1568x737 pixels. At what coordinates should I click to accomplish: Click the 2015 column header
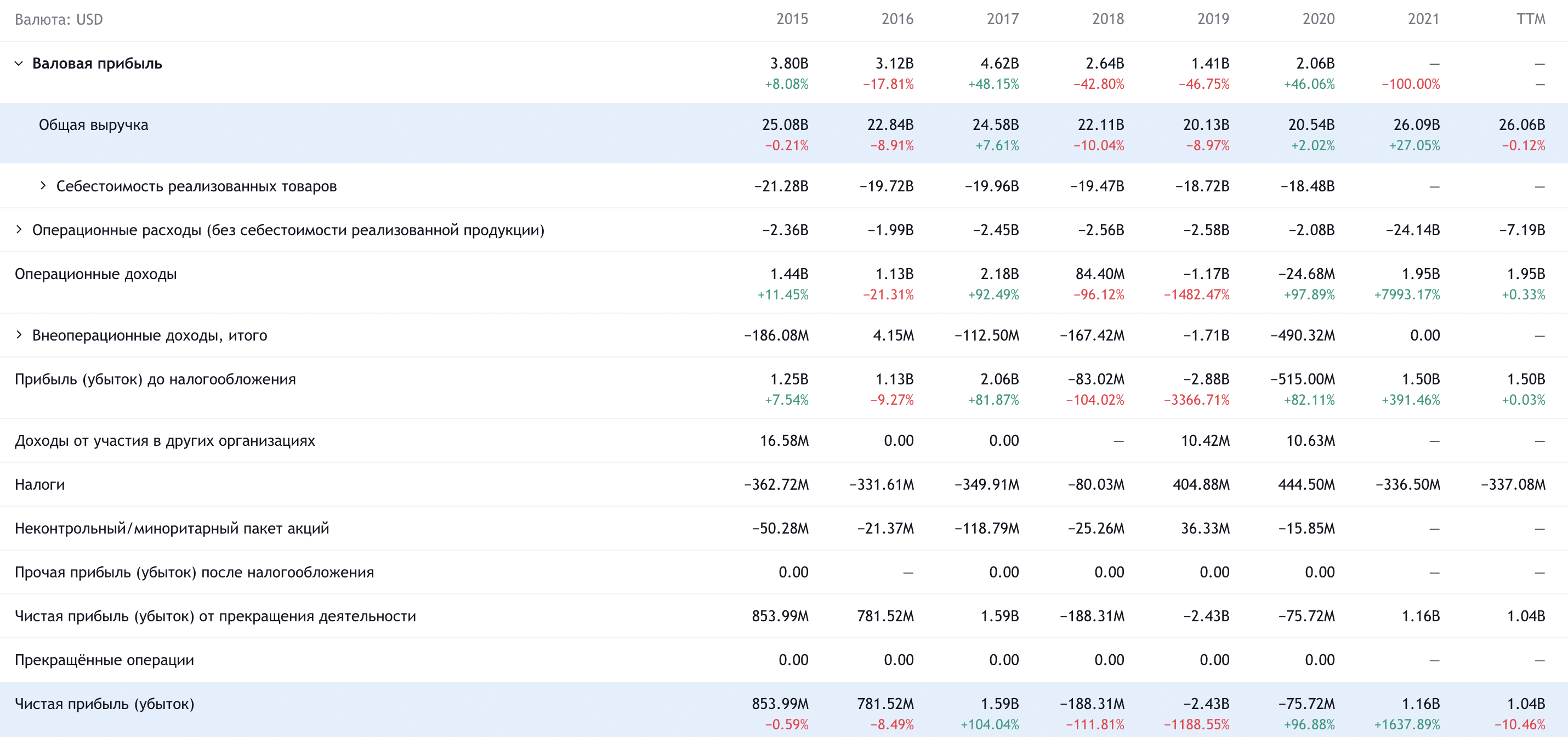(792, 20)
